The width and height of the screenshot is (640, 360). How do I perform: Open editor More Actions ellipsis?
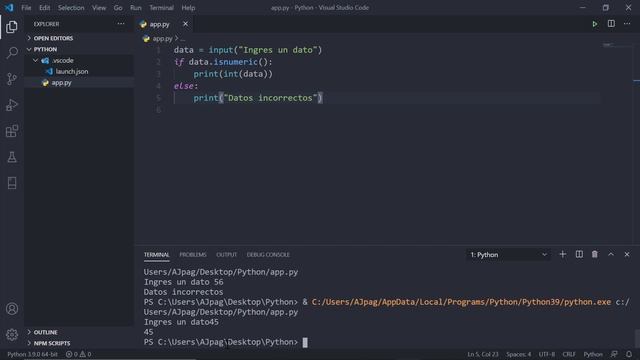point(627,24)
